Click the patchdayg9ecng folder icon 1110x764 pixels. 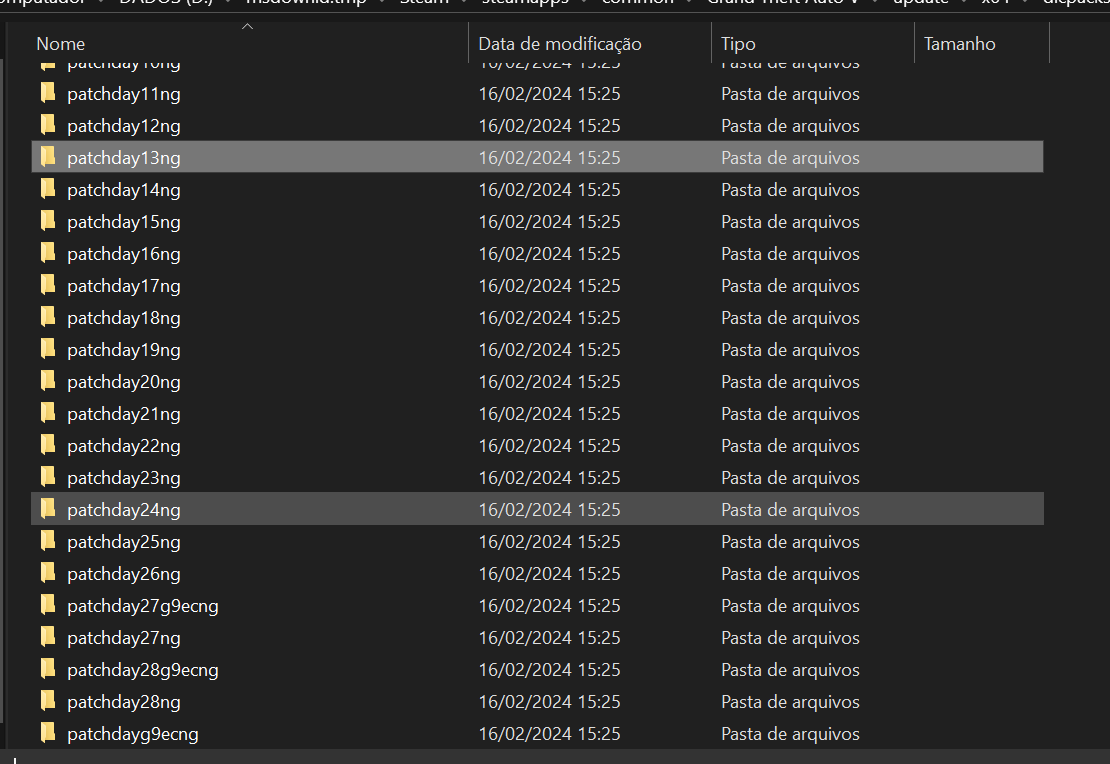pyautogui.click(x=47, y=734)
